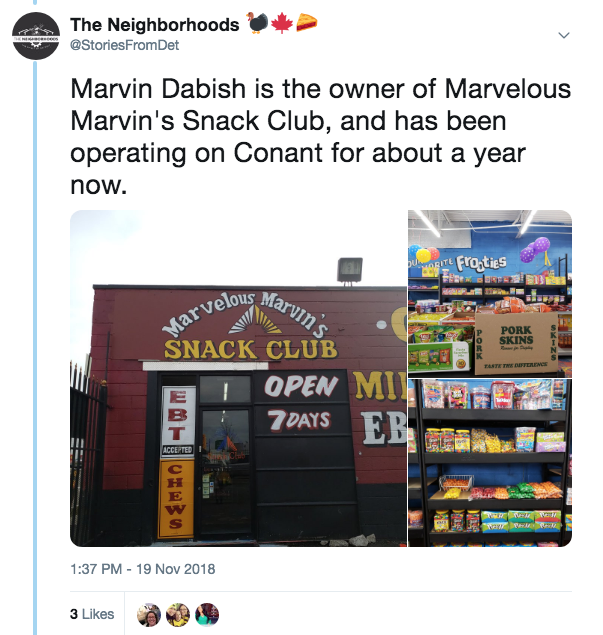The image size is (603, 635).
Task: Click the tweet text about Marvin Dabish
Action: 320,136
